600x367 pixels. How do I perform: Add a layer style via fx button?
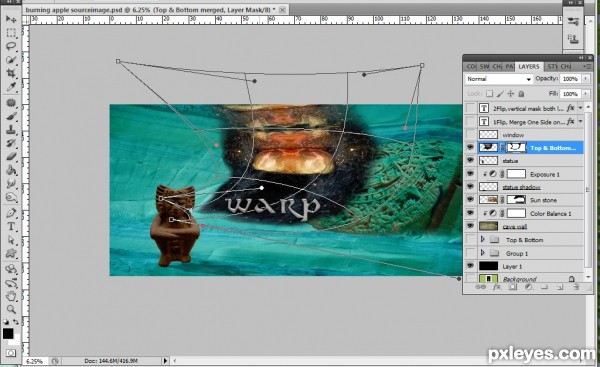[496, 287]
